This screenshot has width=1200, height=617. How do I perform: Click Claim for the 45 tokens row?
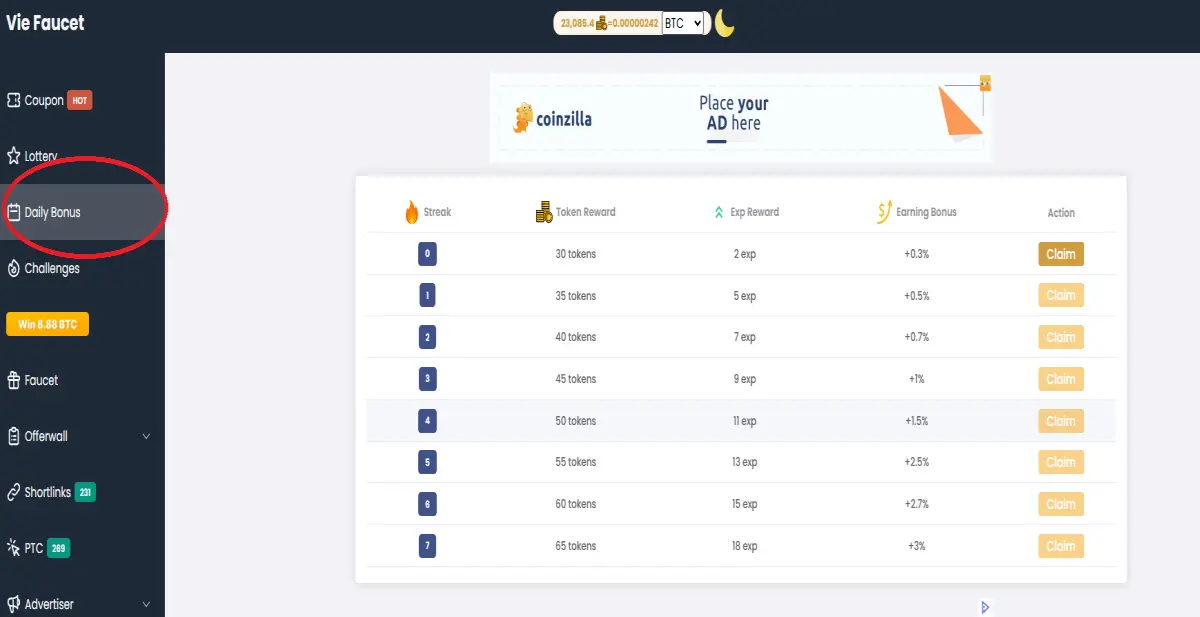pos(1061,379)
